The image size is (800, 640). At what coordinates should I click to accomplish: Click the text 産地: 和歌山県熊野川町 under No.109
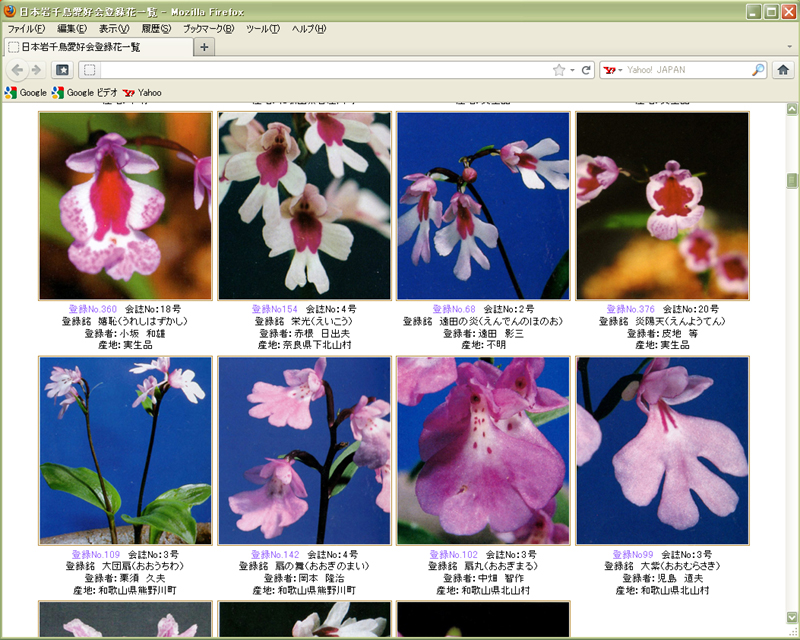[x=125, y=590]
